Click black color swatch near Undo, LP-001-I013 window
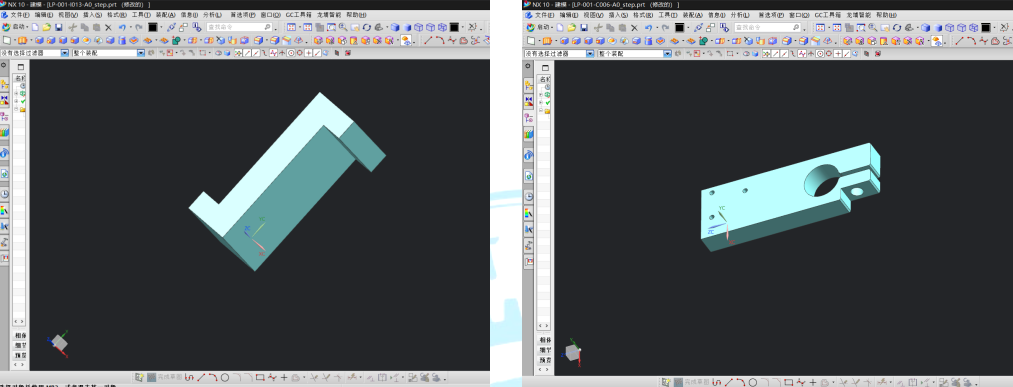The height and width of the screenshot is (387, 1013). [152, 27]
